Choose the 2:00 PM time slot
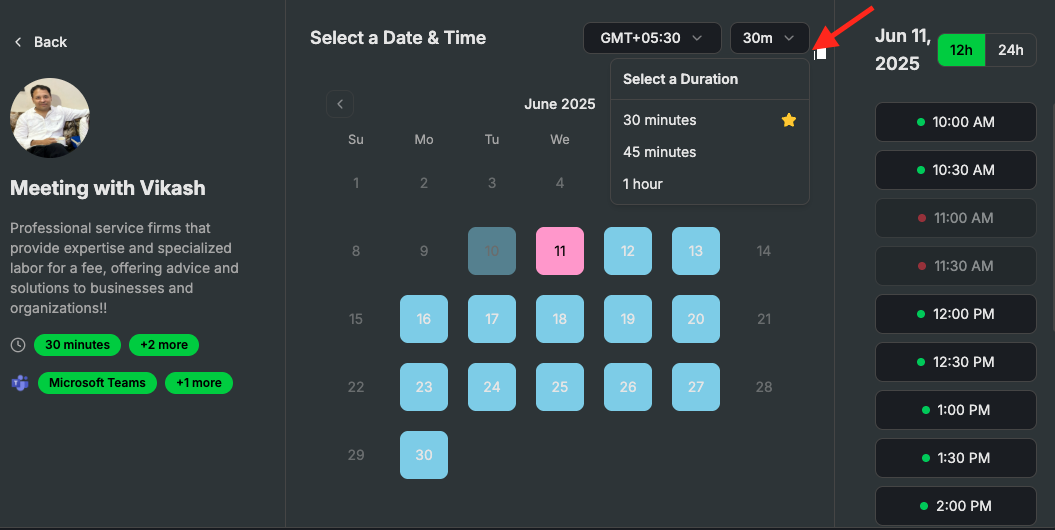 point(955,506)
